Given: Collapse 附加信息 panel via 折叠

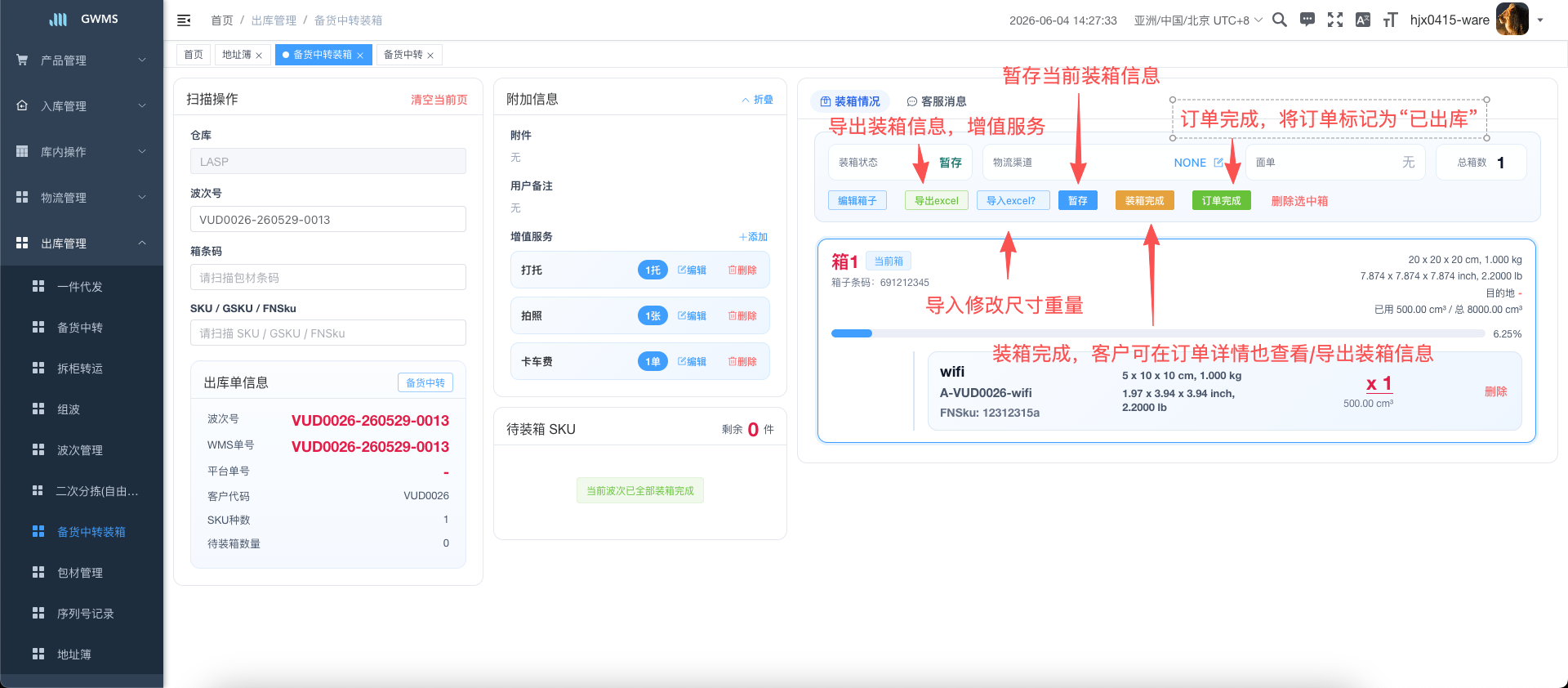Looking at the screenshot, I should [757, 100].
